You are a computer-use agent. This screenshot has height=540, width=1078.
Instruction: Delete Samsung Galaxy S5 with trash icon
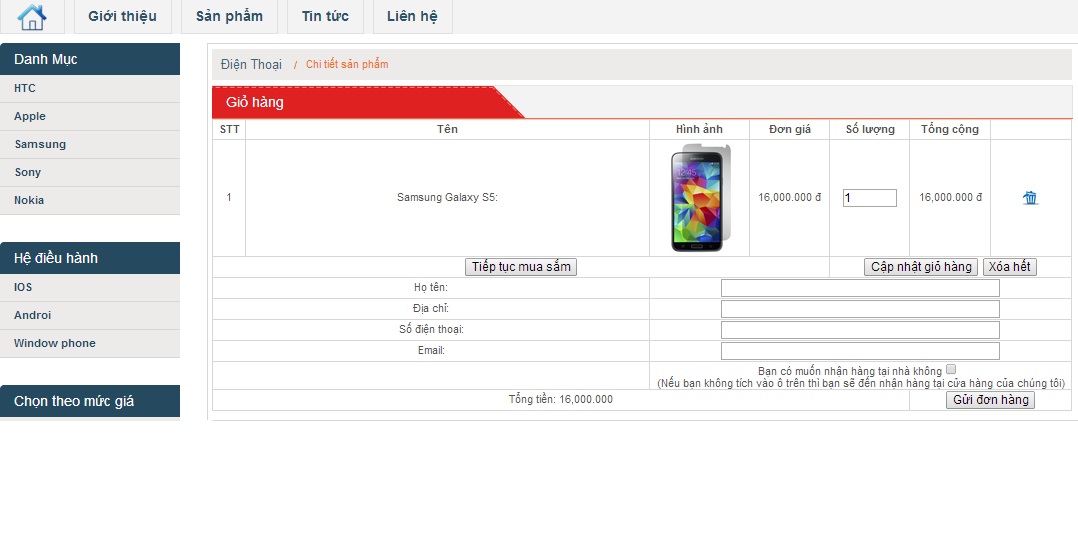tap(1030, 198)
